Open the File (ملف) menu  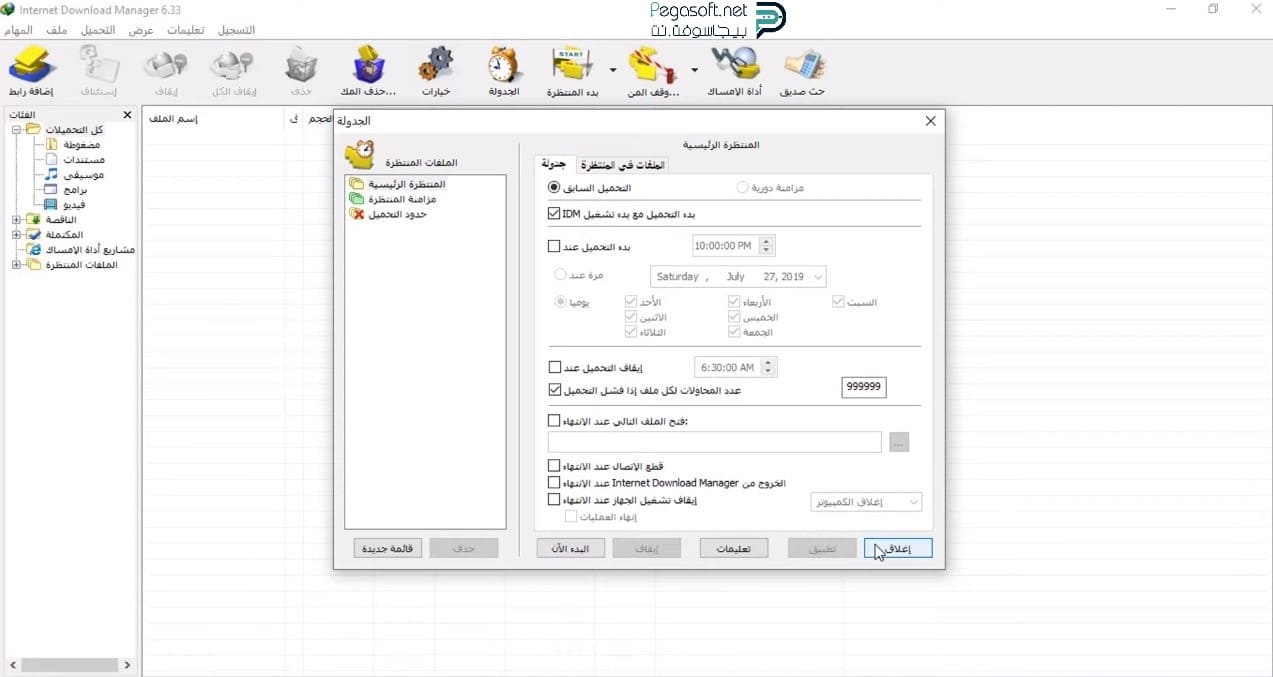57,30
